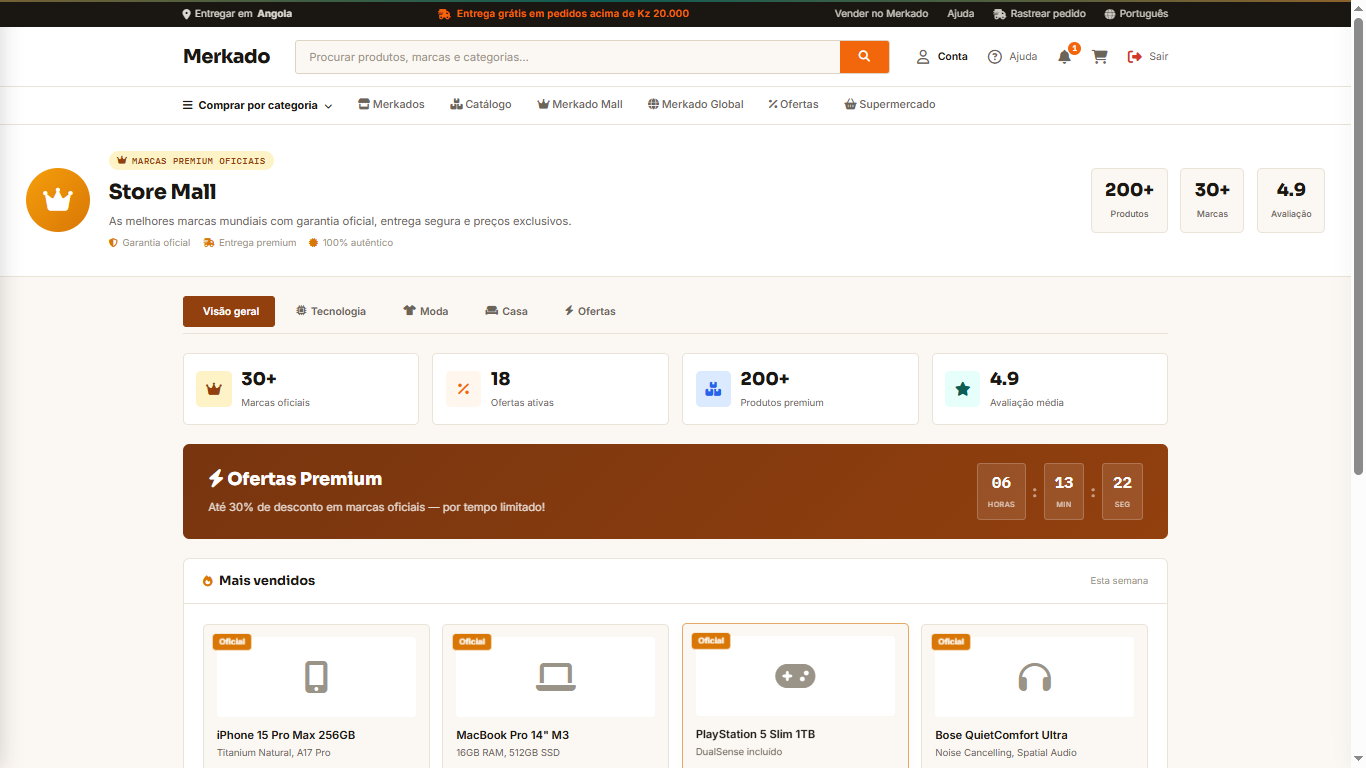Screen dimensions: 1366x768
Task: Click the boxes icon in Produtos premium card
Action: pyautogui.click(x=713, y=389)
